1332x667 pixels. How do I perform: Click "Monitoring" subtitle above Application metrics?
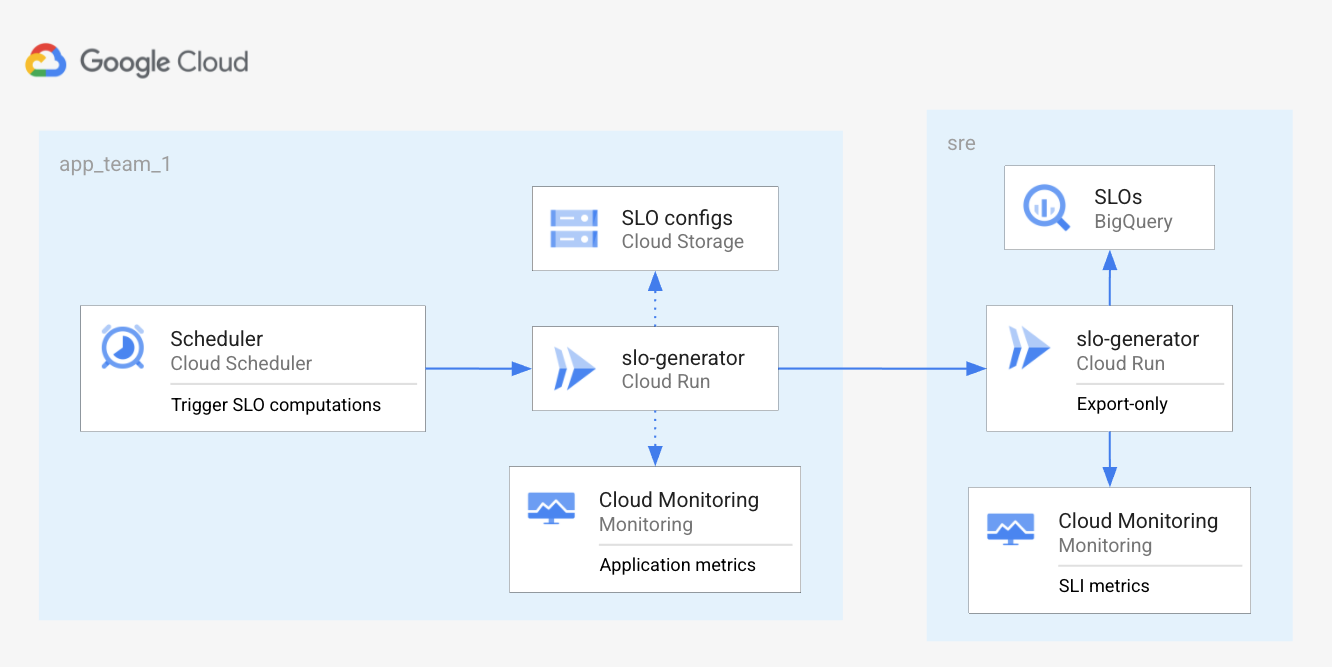(x=646, y=524)
